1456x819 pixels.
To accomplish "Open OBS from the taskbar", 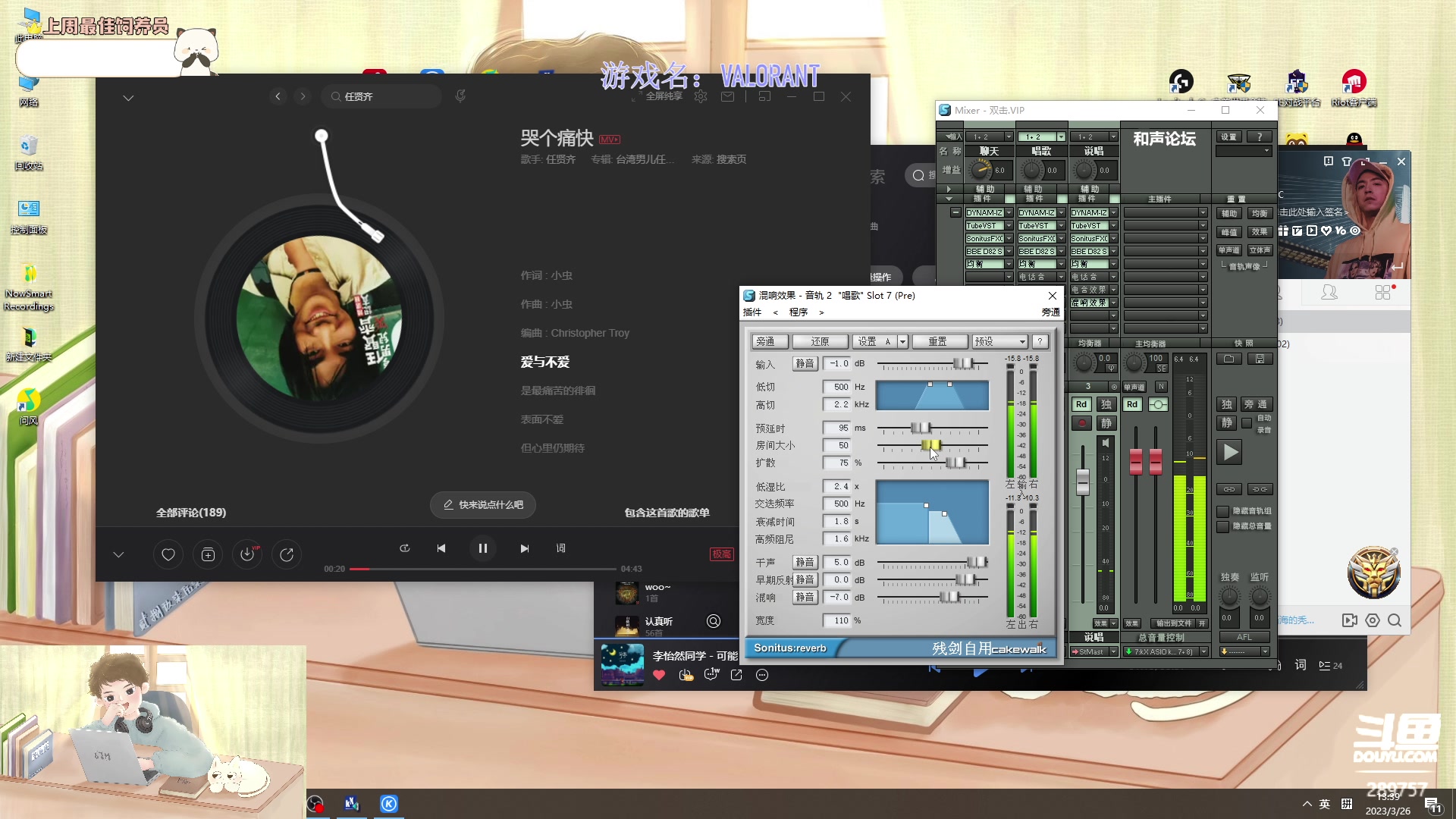I will coord(315,803).
